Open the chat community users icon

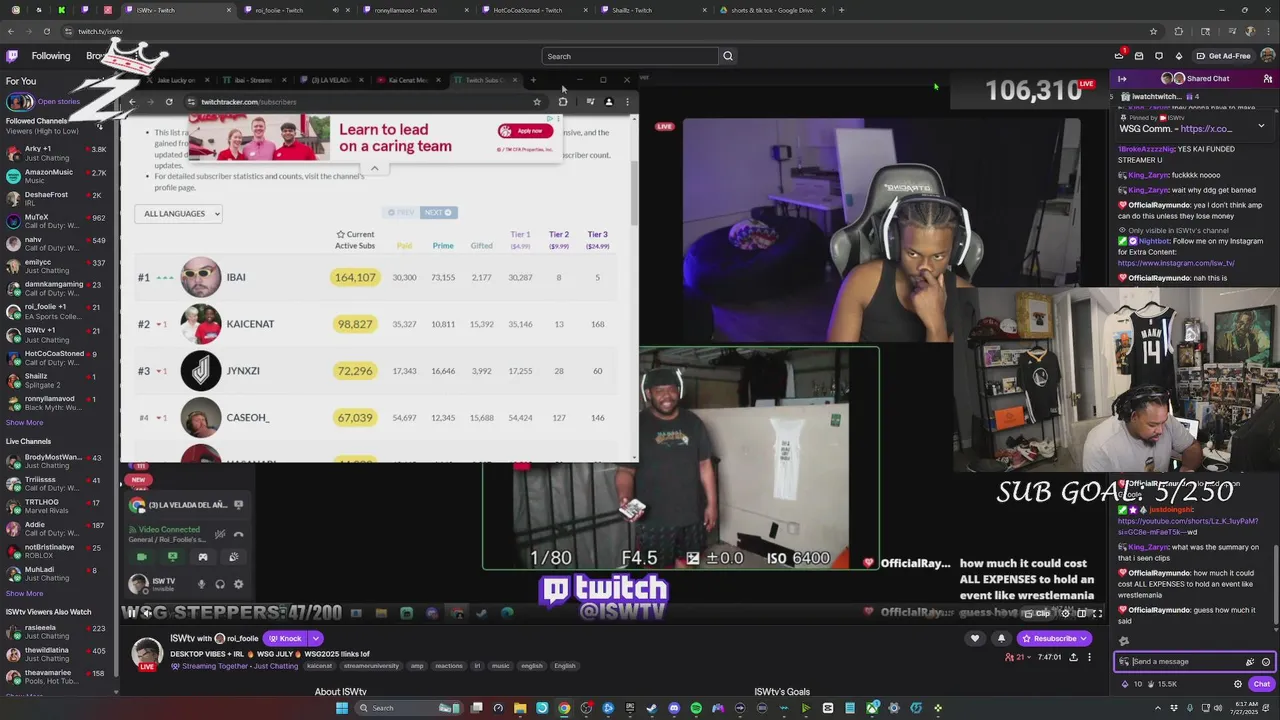(x=1268, y=79)
